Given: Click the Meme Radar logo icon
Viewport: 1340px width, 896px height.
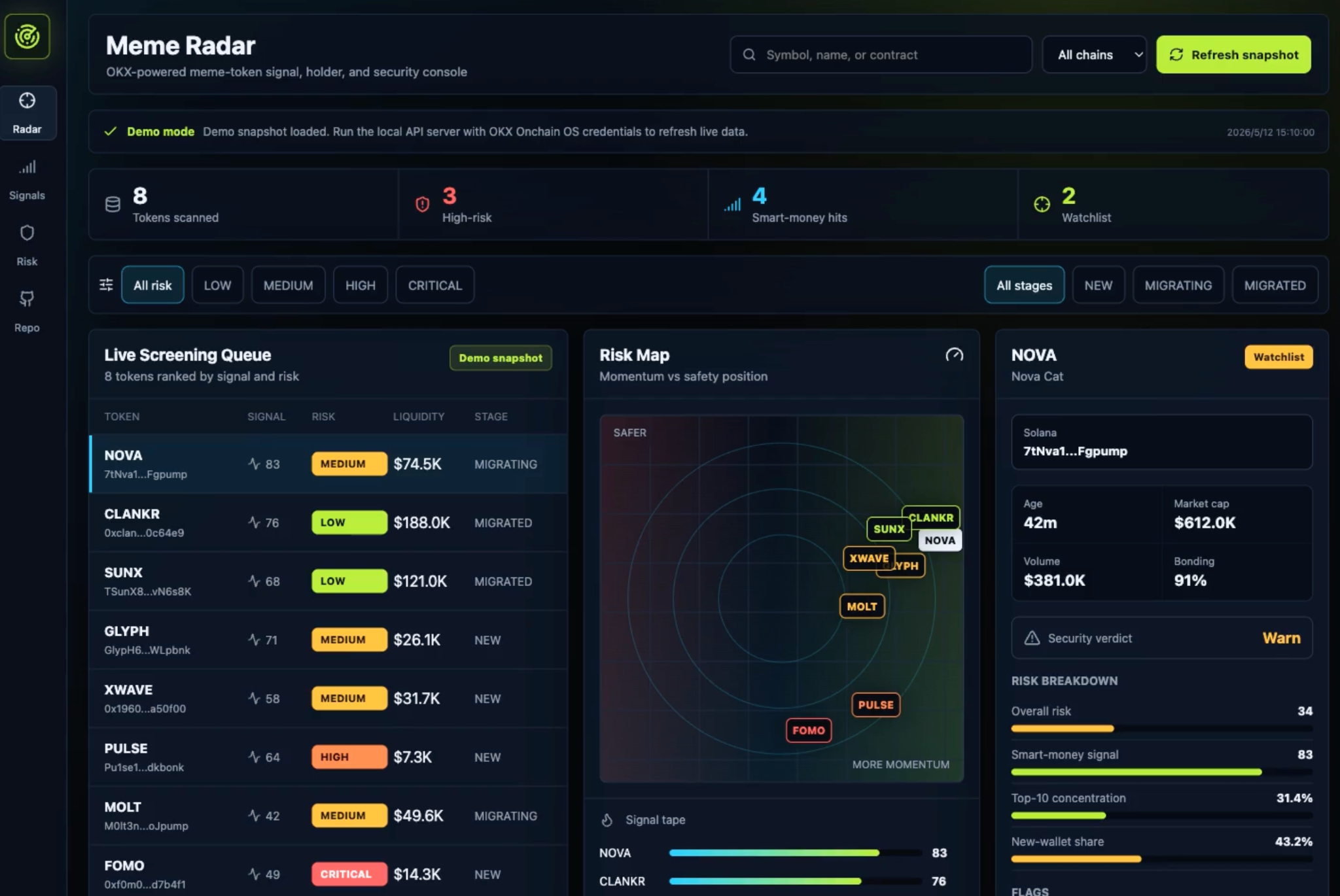Looking at the screenshot, I should coord(27,37).
